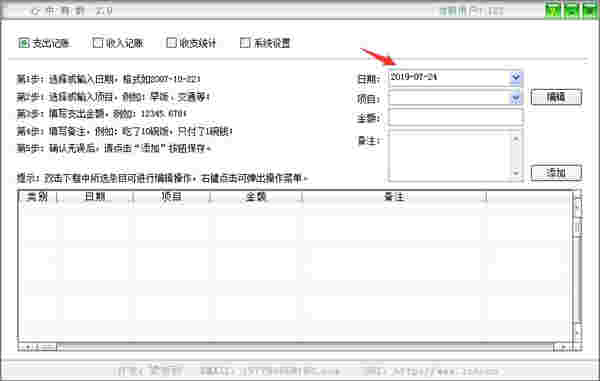Click the table's horizontal scrollbar right arrow
Viewport: 600px width, 381px height.
coord(563,347)
